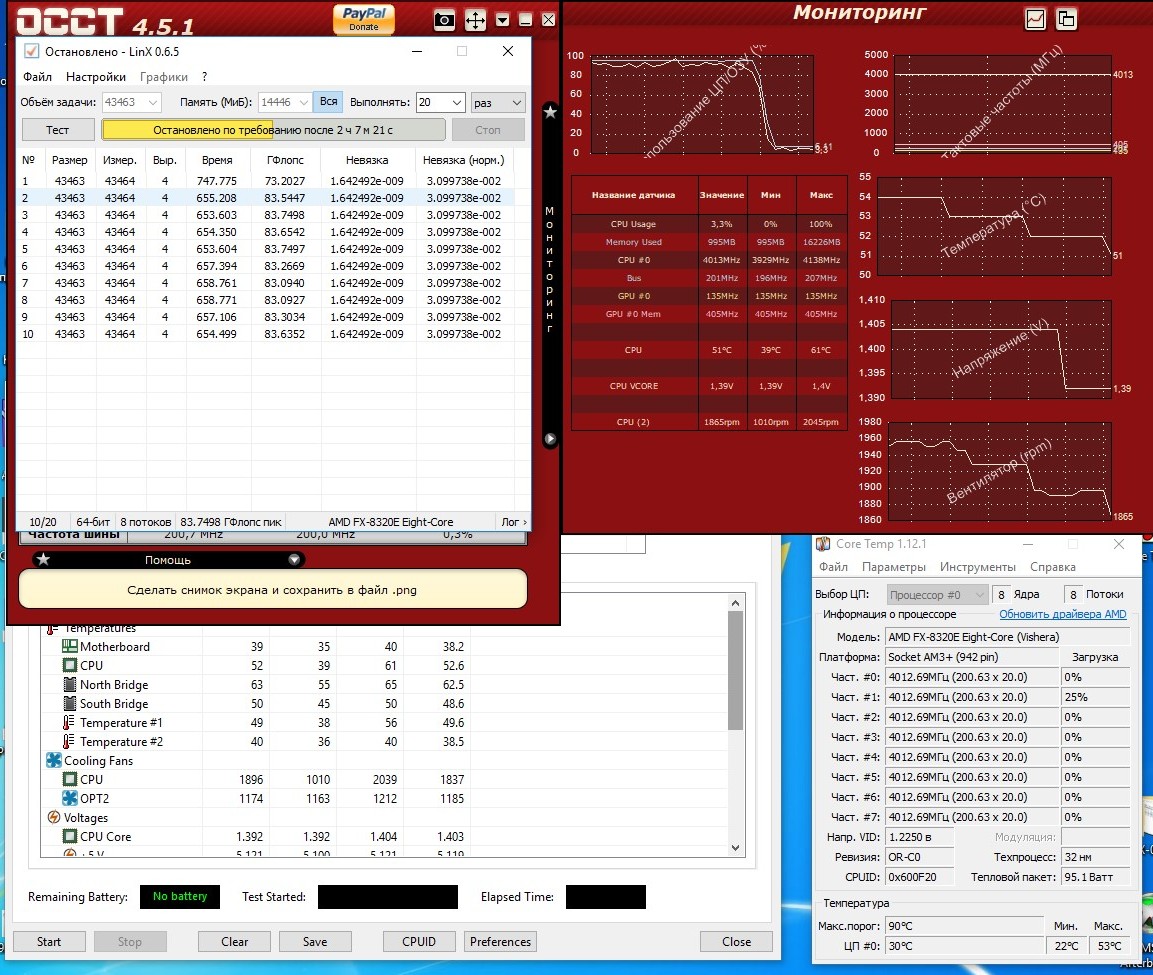Click scrollbar up arrow in sensor list
This screenshot has width=1153, height=975.
[x=735, y=603]
